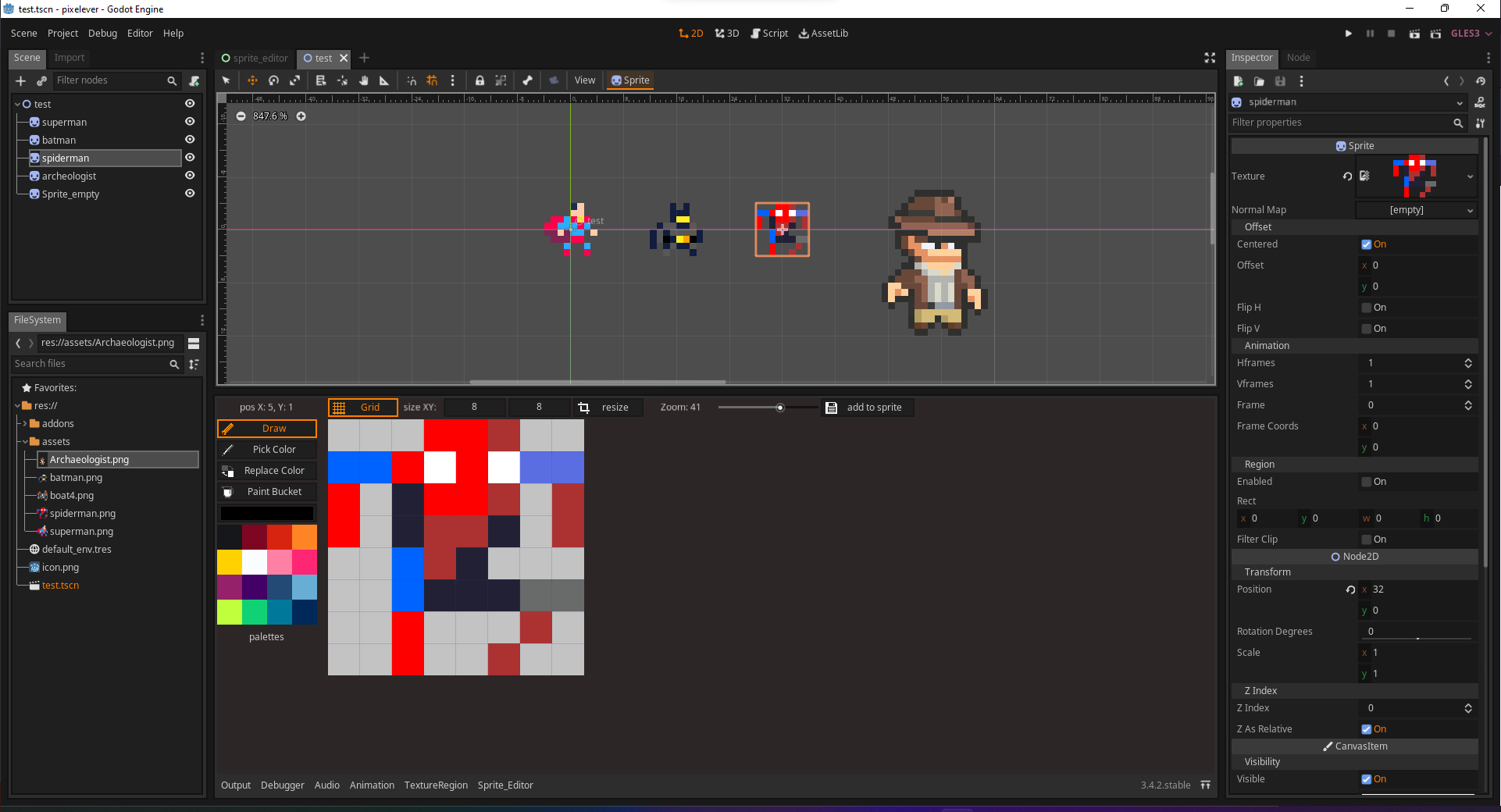Play the project
This screenshot has width=1501, height=812.
tap(1348, 34)
